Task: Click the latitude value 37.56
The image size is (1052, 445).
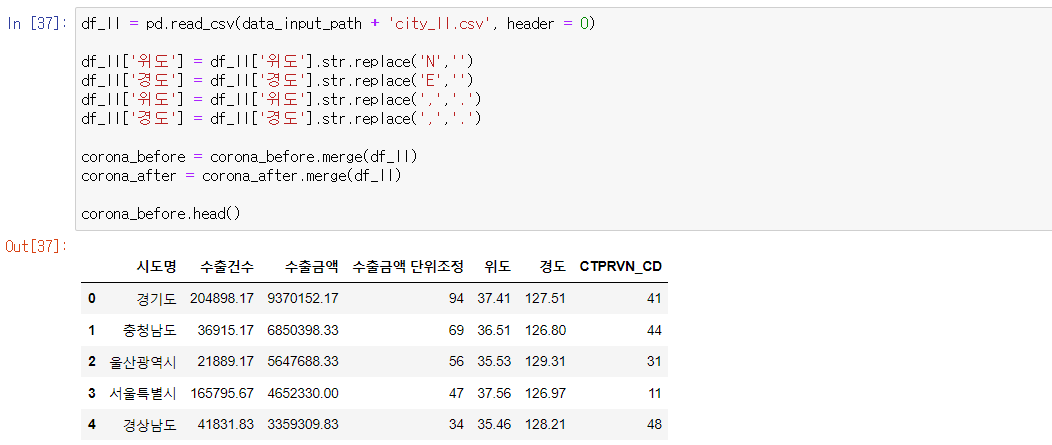Action: tap(494, 393)
